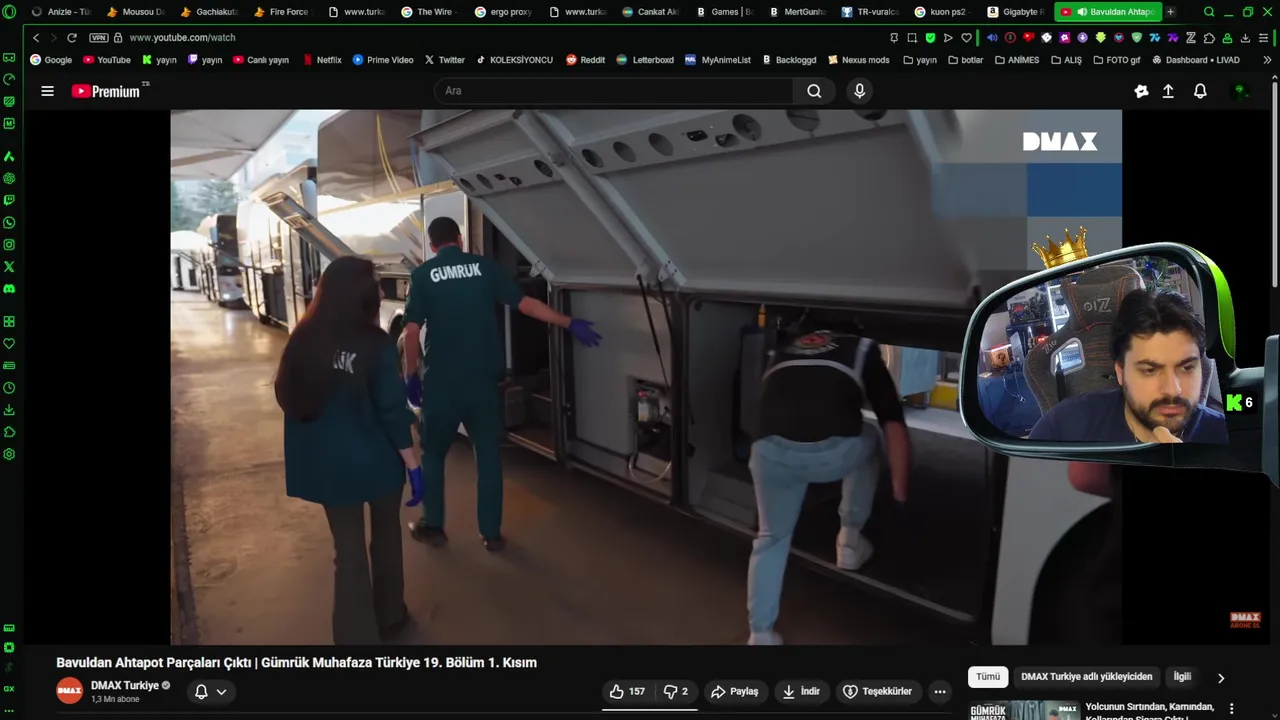
Task: Add page to bookmarks with heart icon
Action: coord(966,38)
